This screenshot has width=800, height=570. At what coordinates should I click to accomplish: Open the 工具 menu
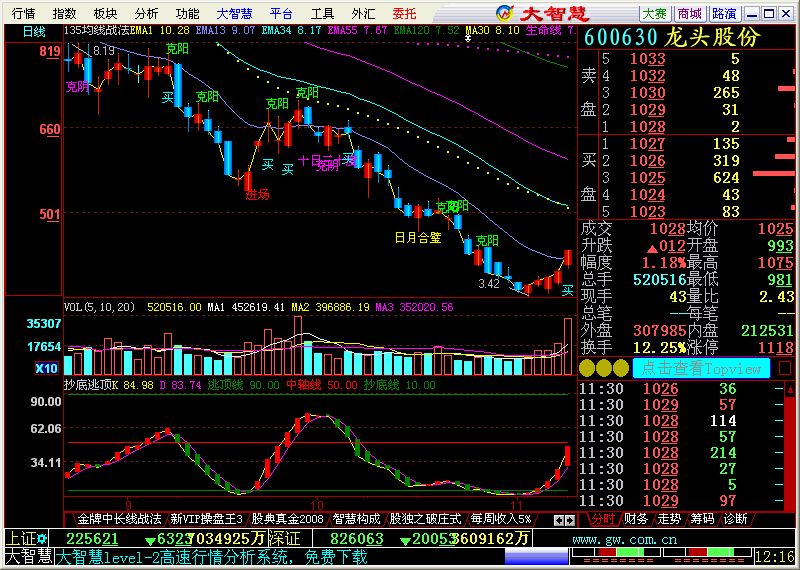coord(322,13)
